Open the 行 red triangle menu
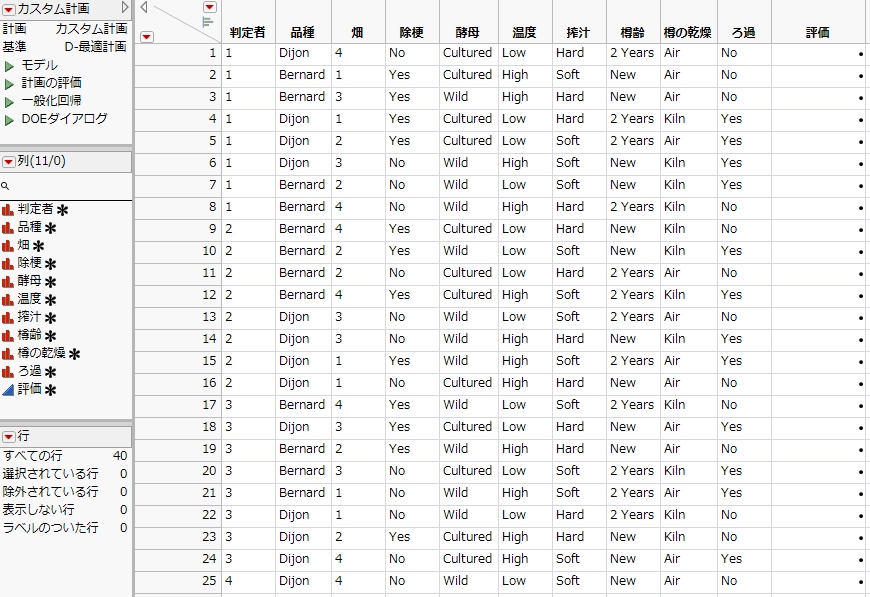Viewport: 870px width, 597px height. (8, 437)
